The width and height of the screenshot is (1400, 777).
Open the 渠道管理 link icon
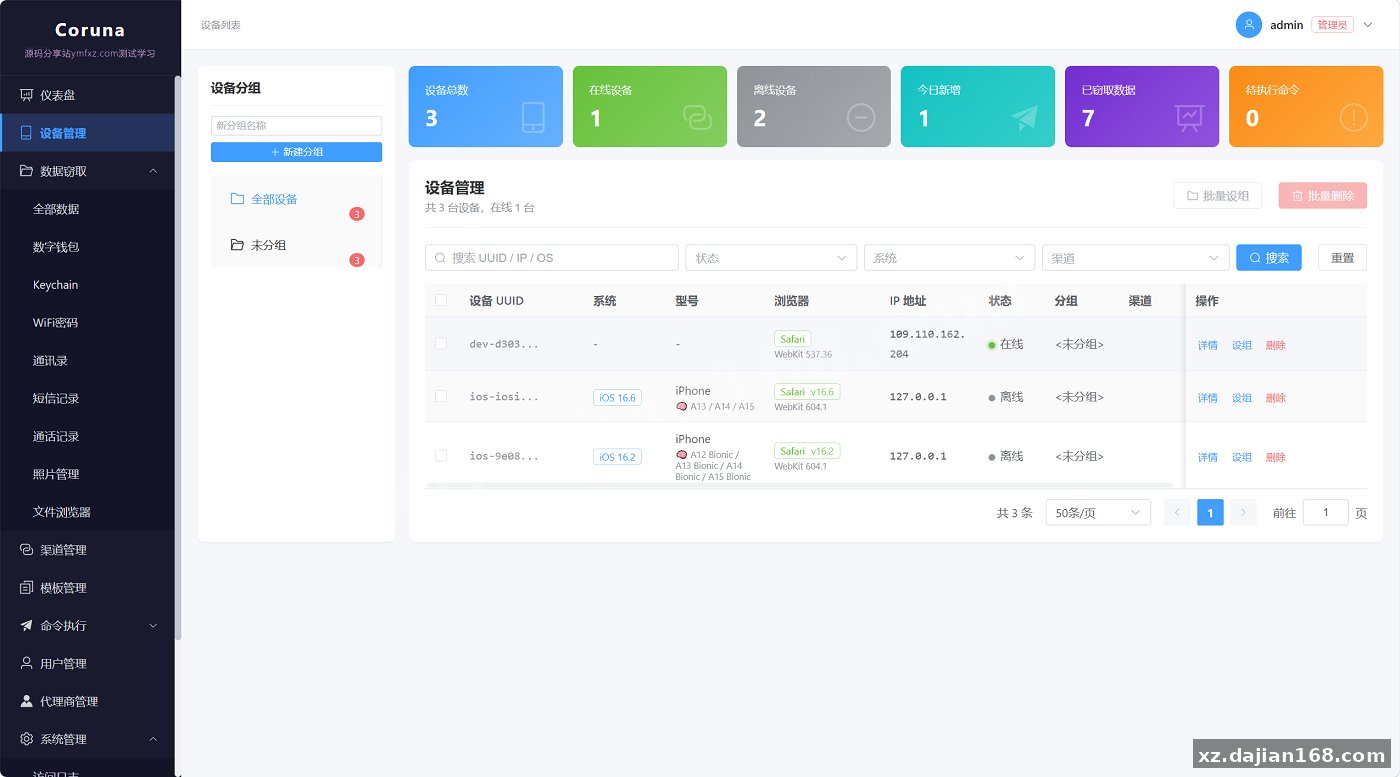click(26, 550)
